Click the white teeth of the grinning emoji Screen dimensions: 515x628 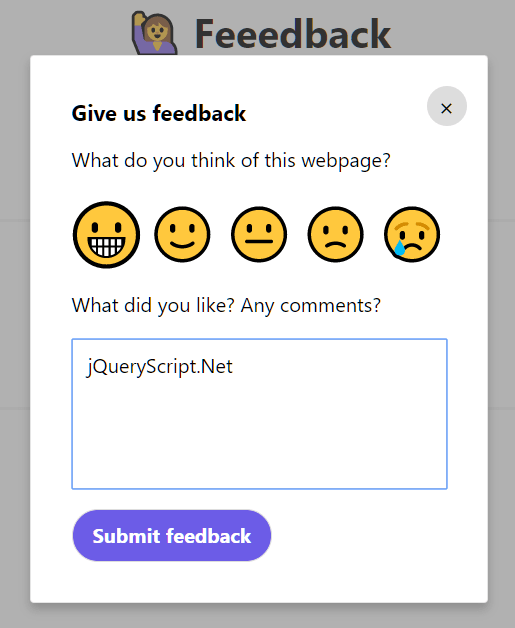pos(107,246)
